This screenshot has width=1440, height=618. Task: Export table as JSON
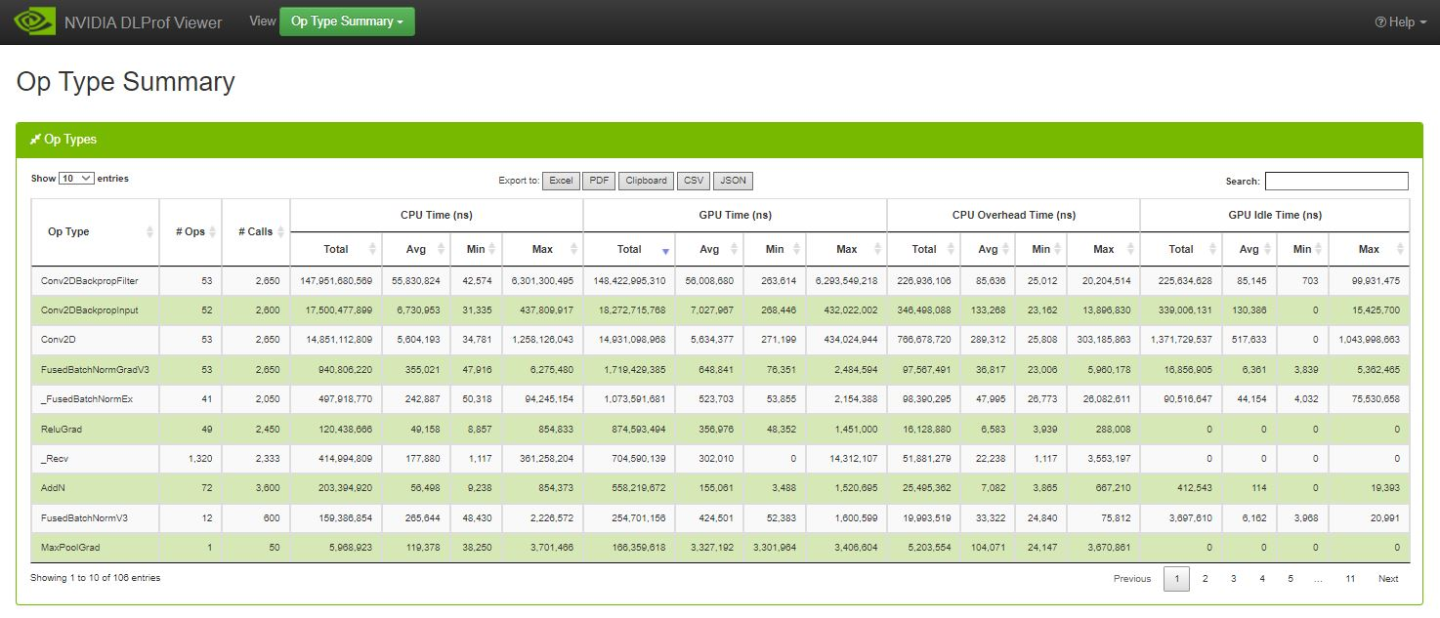733,181
